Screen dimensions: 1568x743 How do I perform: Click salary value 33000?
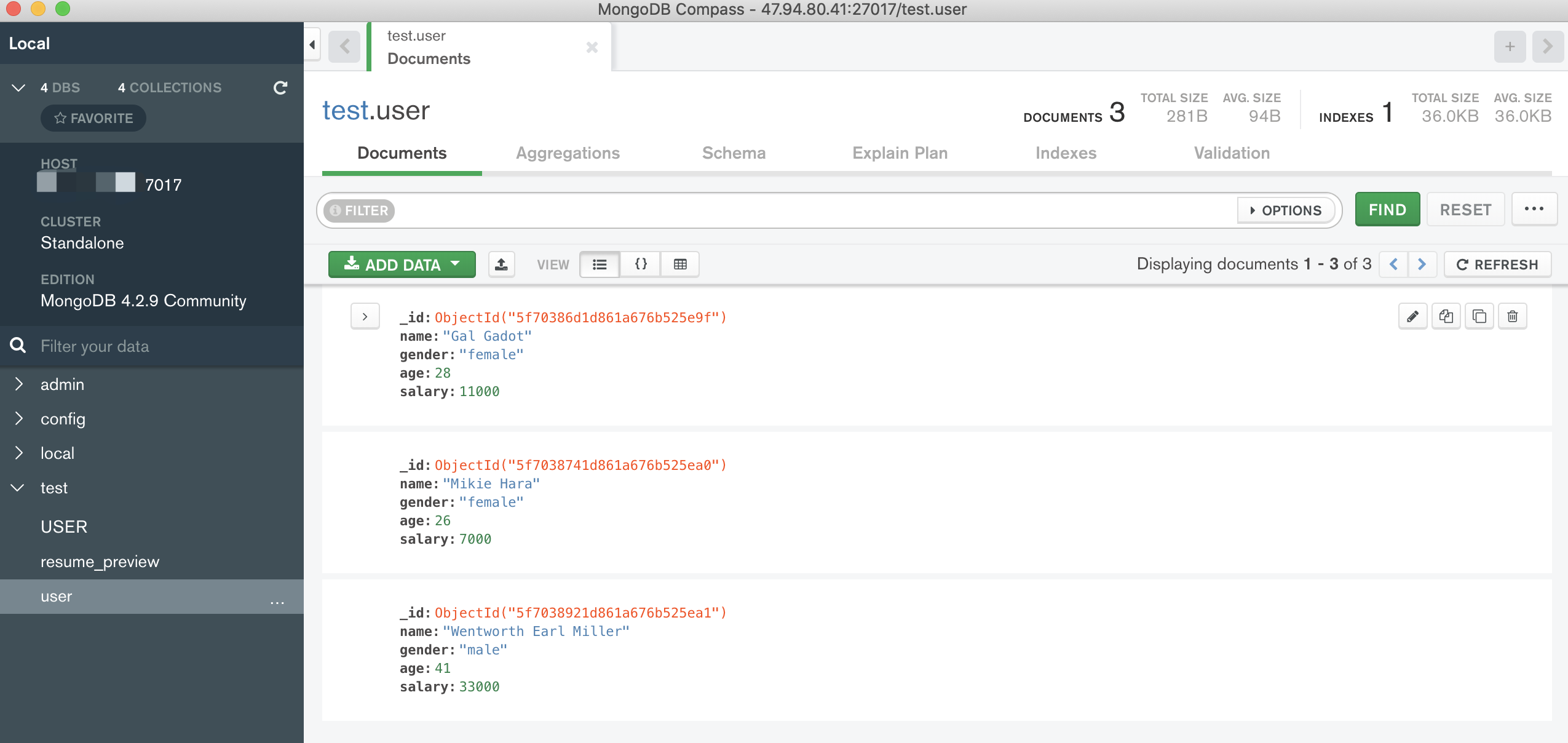pyautogui.click(x=480, y=687)
